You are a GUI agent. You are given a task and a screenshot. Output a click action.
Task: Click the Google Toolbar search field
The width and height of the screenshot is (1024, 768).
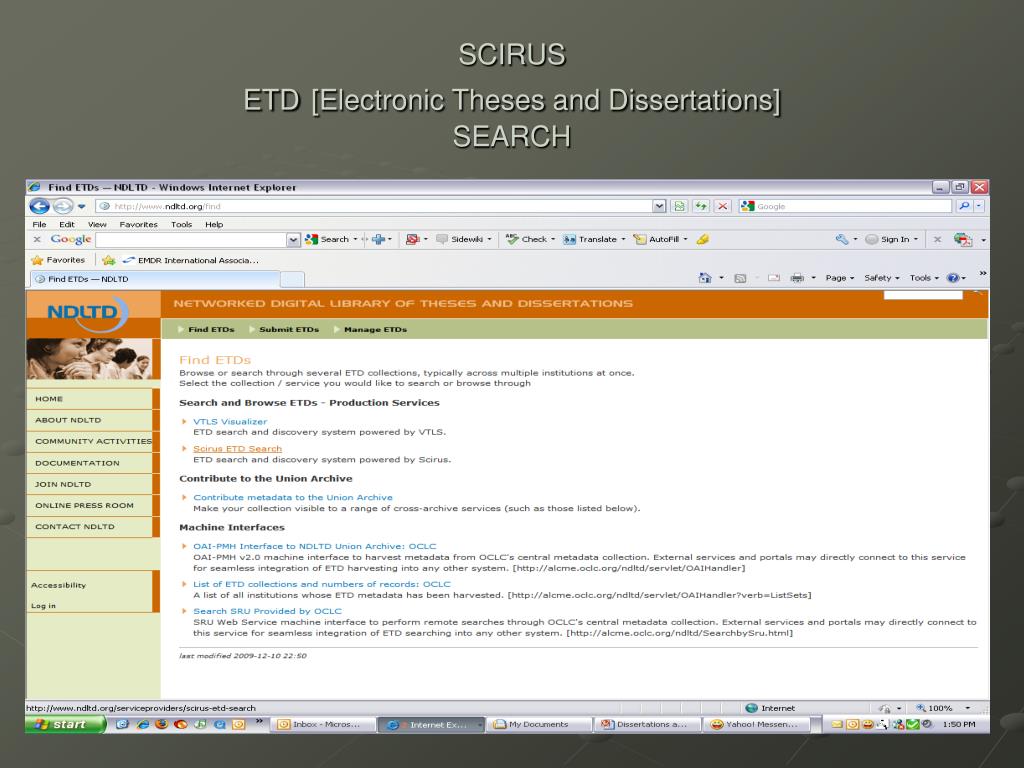click(x=191, y=240)
